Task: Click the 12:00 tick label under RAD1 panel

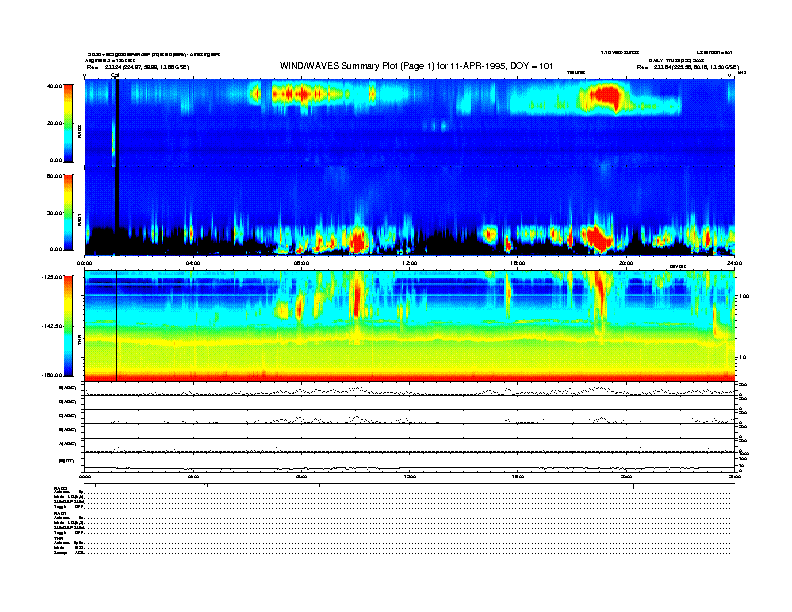Action: click(409, 263)
